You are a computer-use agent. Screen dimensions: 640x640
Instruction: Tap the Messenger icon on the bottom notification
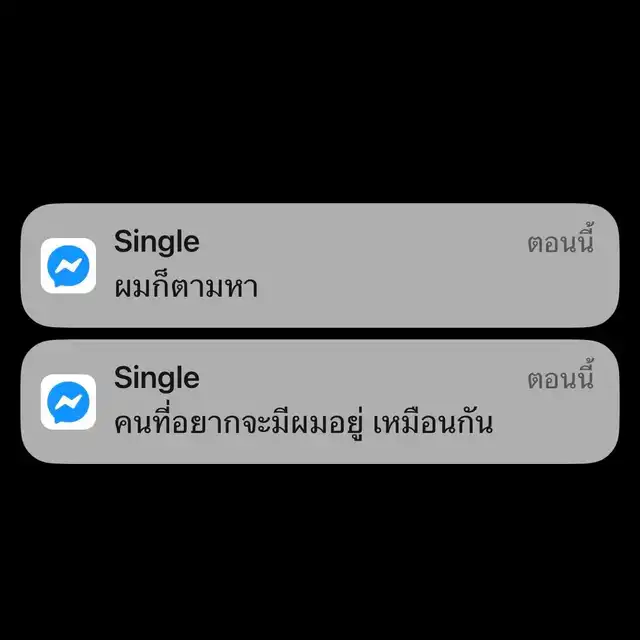[68, 402]
